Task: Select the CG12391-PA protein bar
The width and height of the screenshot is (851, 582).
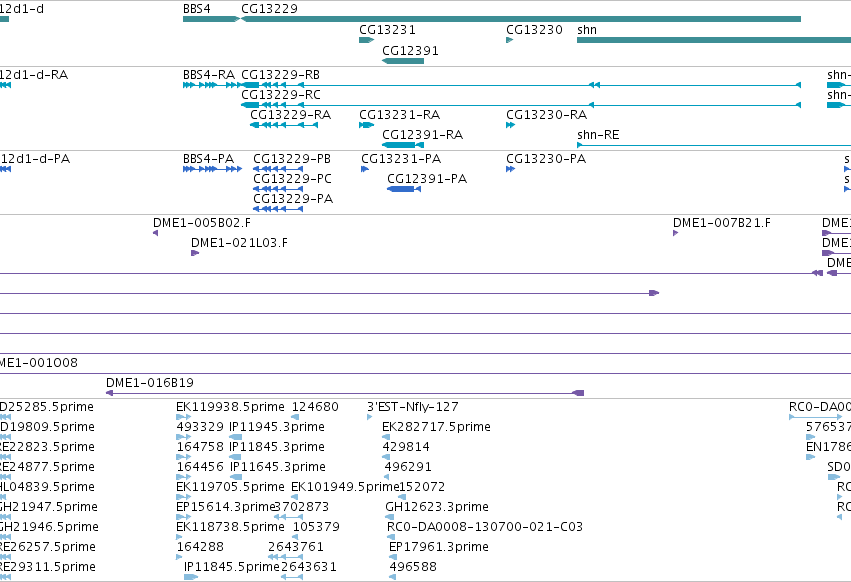Action: pyautogui.click(x=404, y=189)
